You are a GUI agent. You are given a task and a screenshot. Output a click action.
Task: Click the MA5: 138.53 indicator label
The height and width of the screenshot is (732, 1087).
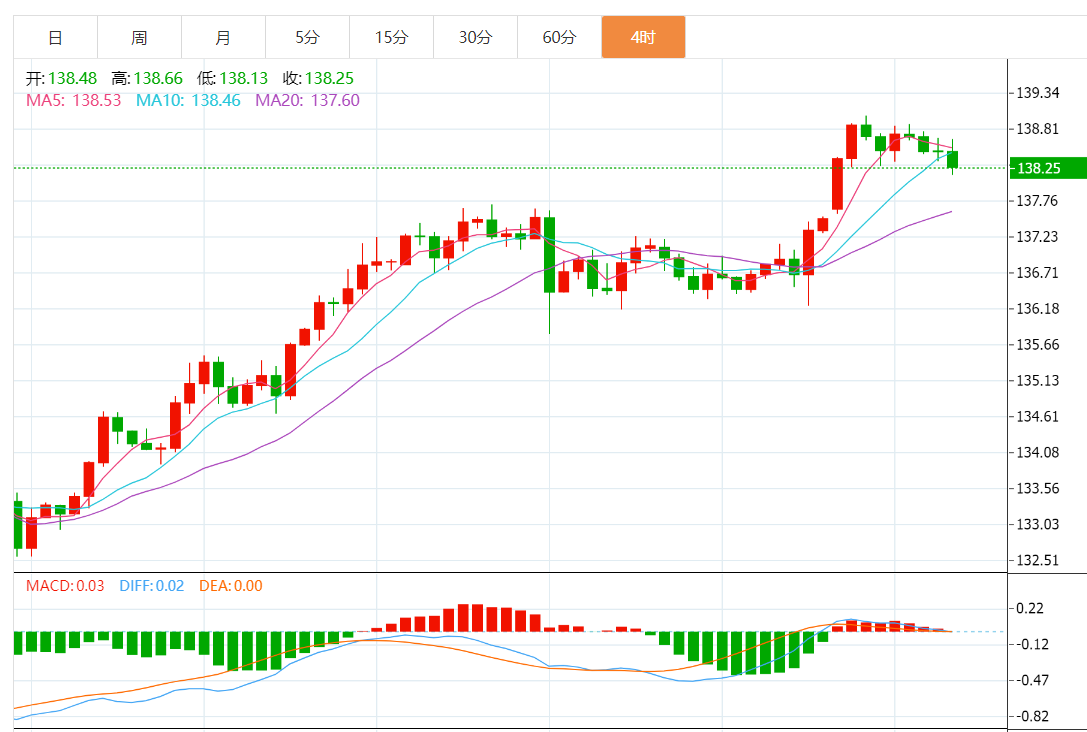(74, 100)
